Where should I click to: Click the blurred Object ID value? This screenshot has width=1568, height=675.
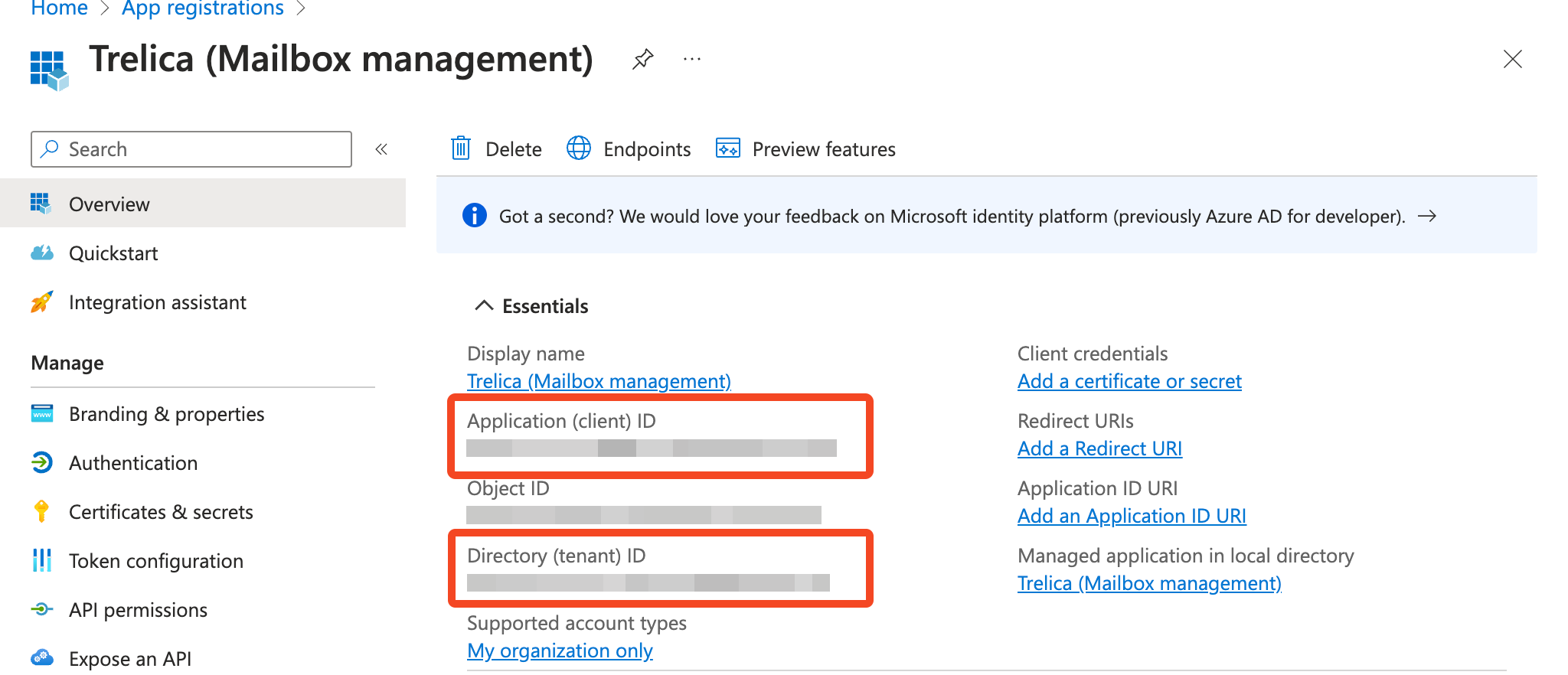tap(644, 515)
